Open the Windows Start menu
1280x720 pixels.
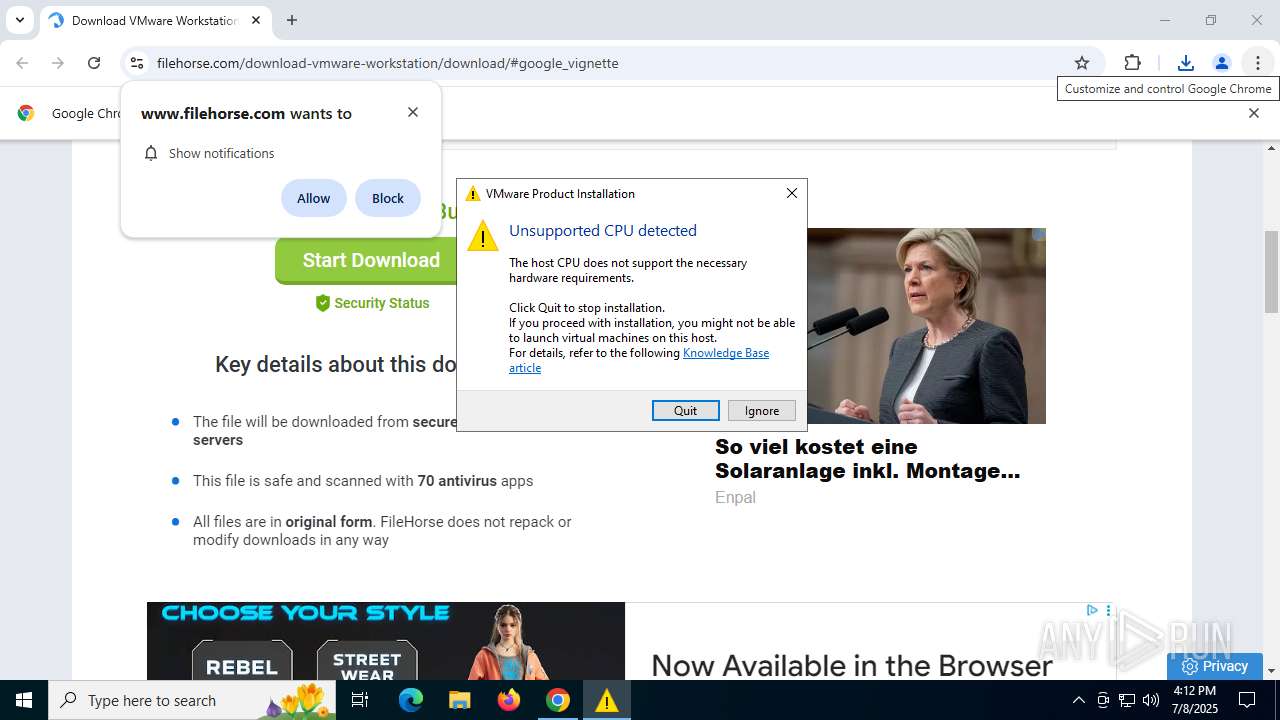[24, 700]
